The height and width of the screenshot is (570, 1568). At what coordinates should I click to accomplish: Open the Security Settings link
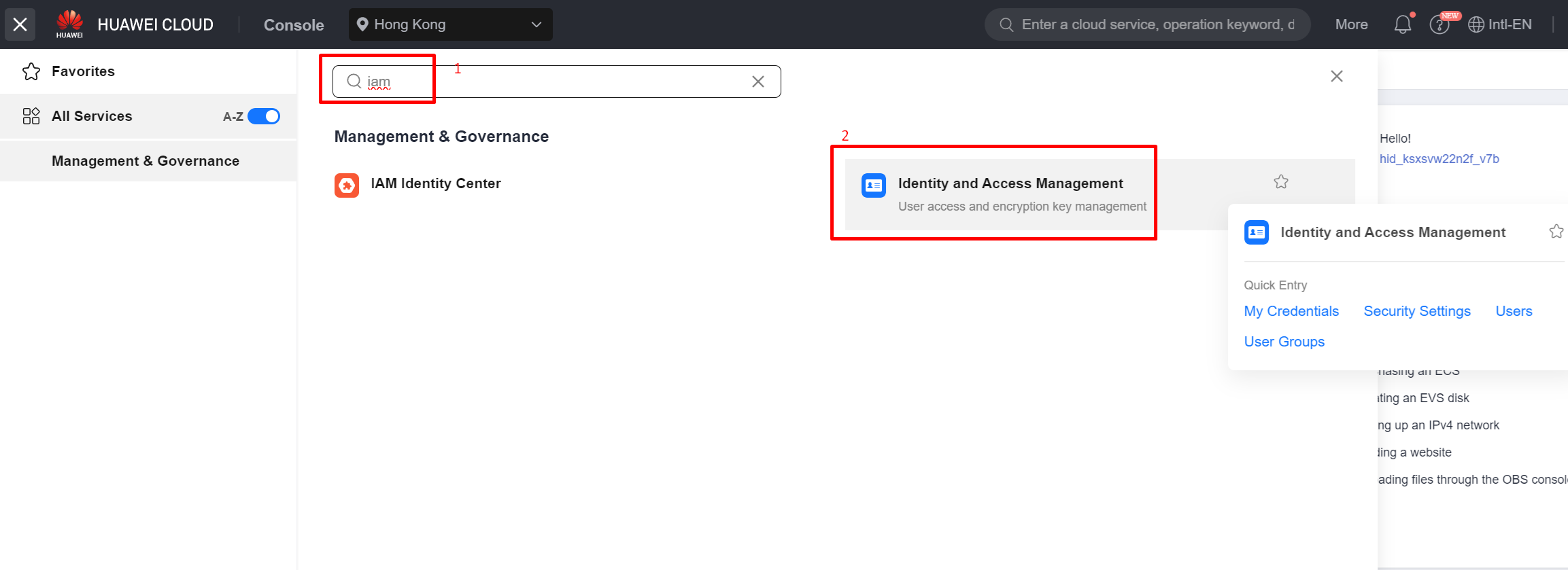click(x=1417, y=311)
